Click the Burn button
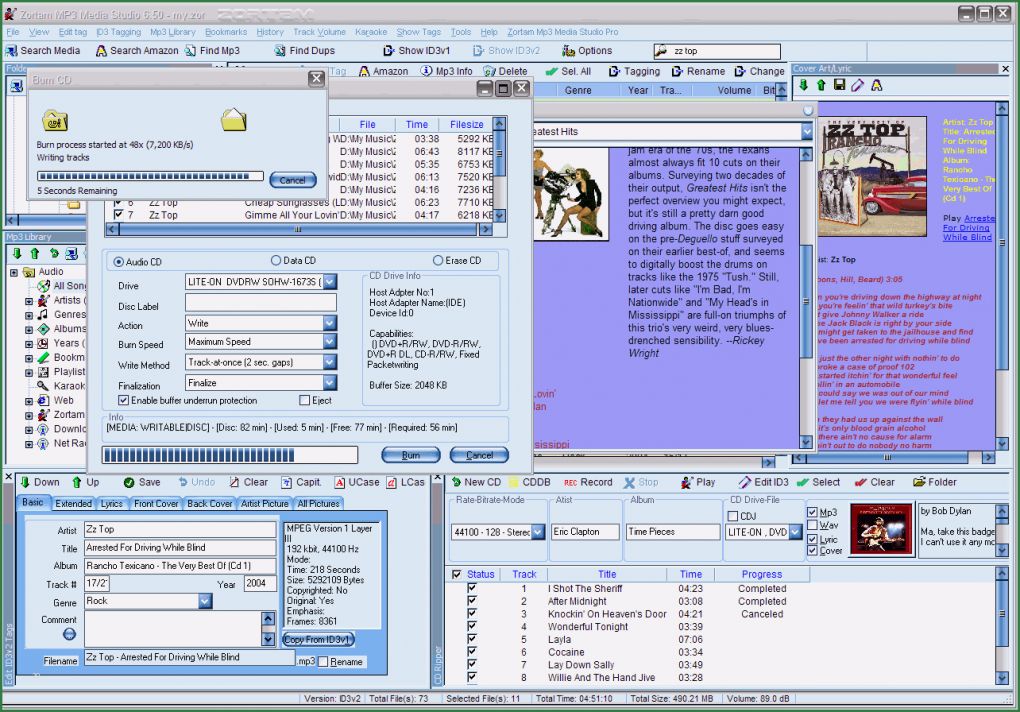This screenshot has height=712, width=1020. (x=413, y=455)
